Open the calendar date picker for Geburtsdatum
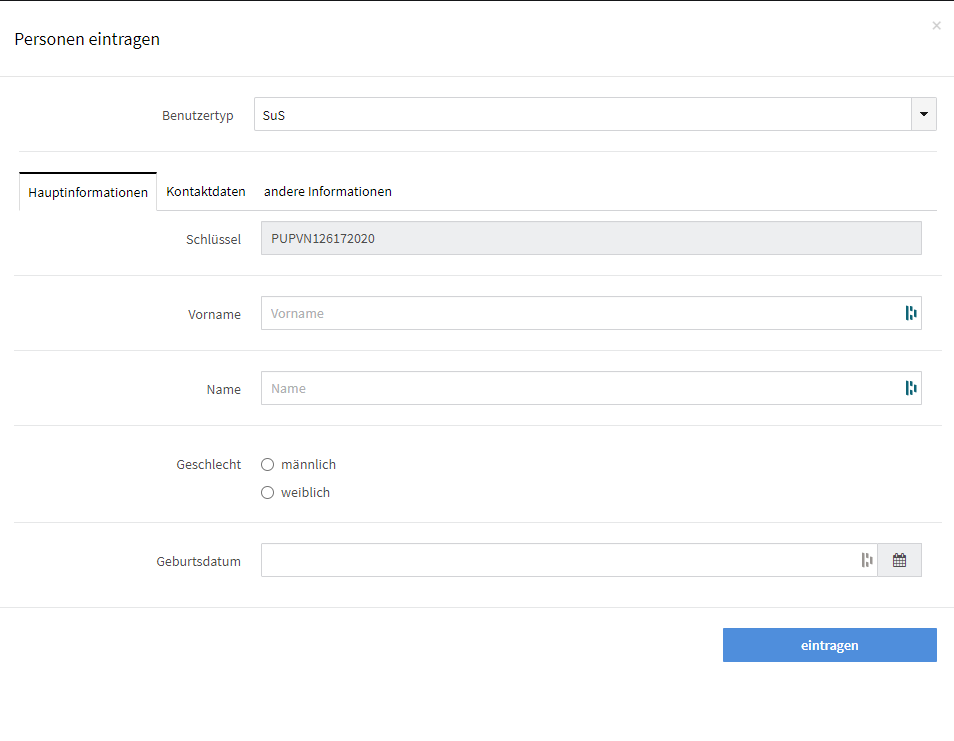The image size is (954, 741). [899, 560]
